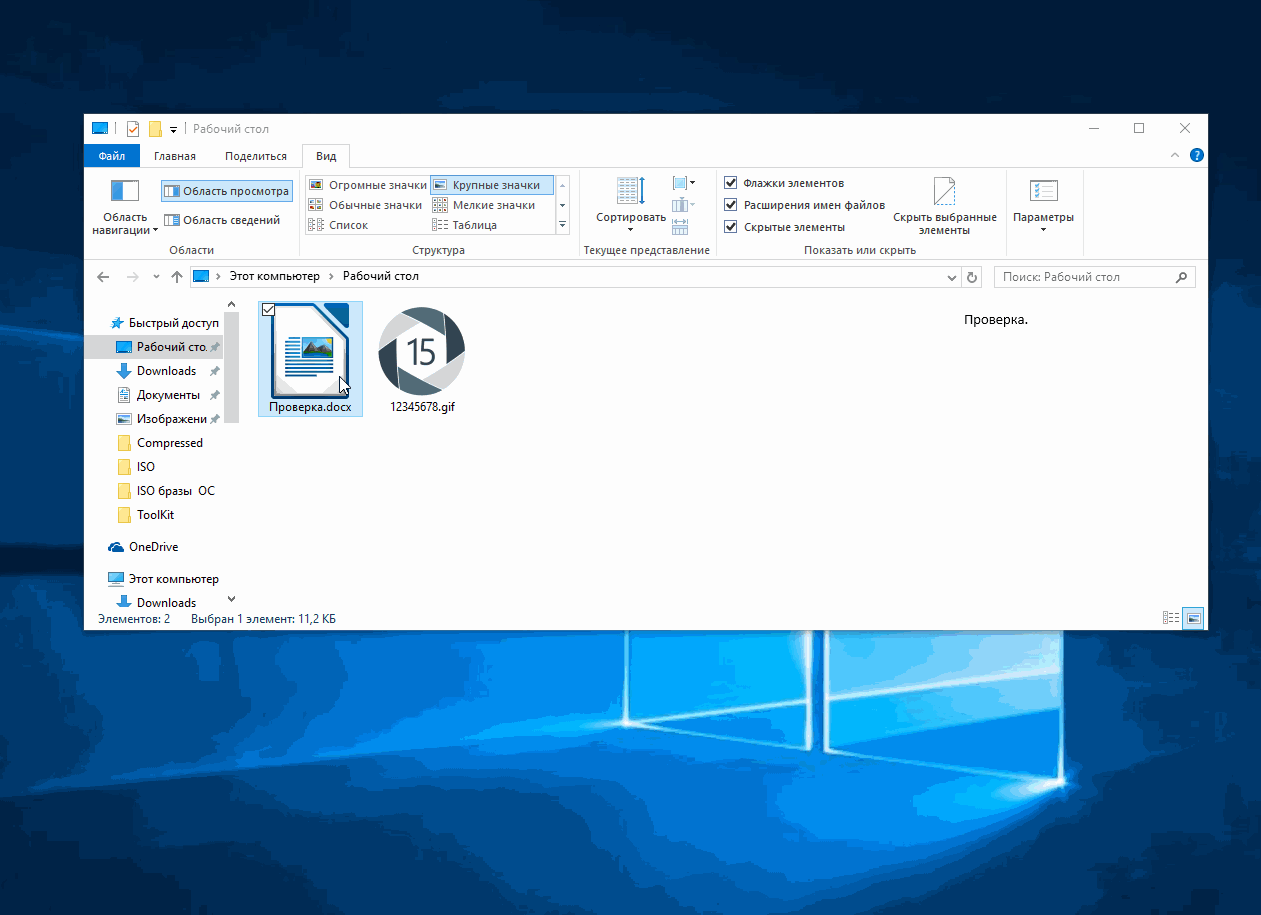1261x915 pixels.
Task: Open Help via blue question mark
Action: coord(1196,156)
